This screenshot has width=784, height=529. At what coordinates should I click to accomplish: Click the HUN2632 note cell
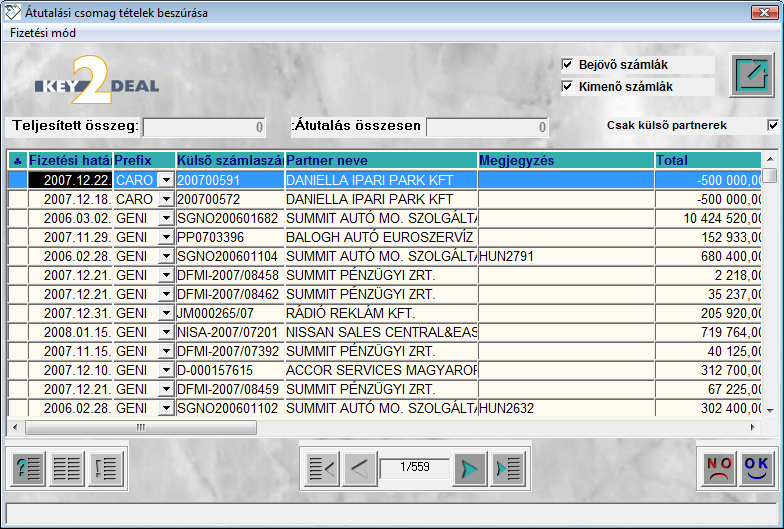point(566,408)
